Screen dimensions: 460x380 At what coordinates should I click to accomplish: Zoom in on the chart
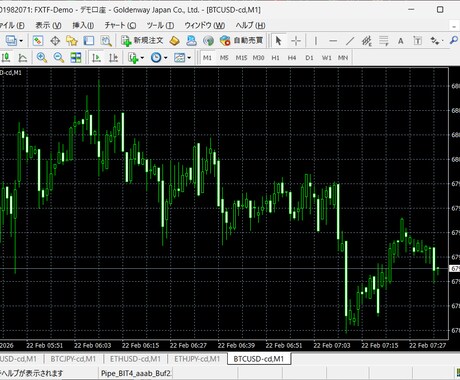[x=42, y=58]
